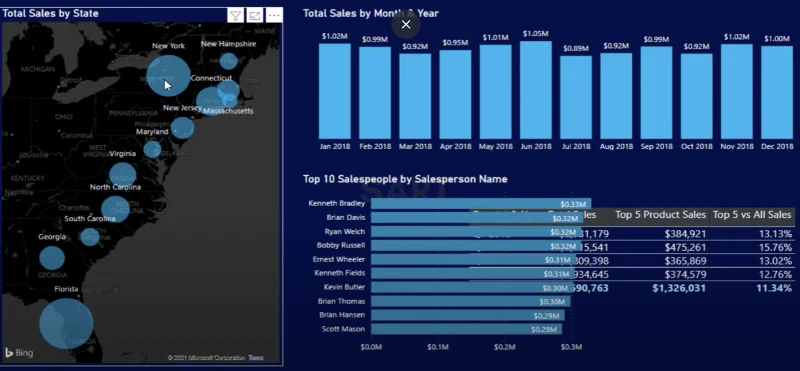Screen dimensions: 800x371
Task: Click the May 2018 sales column
Action: tap(495, 91)
